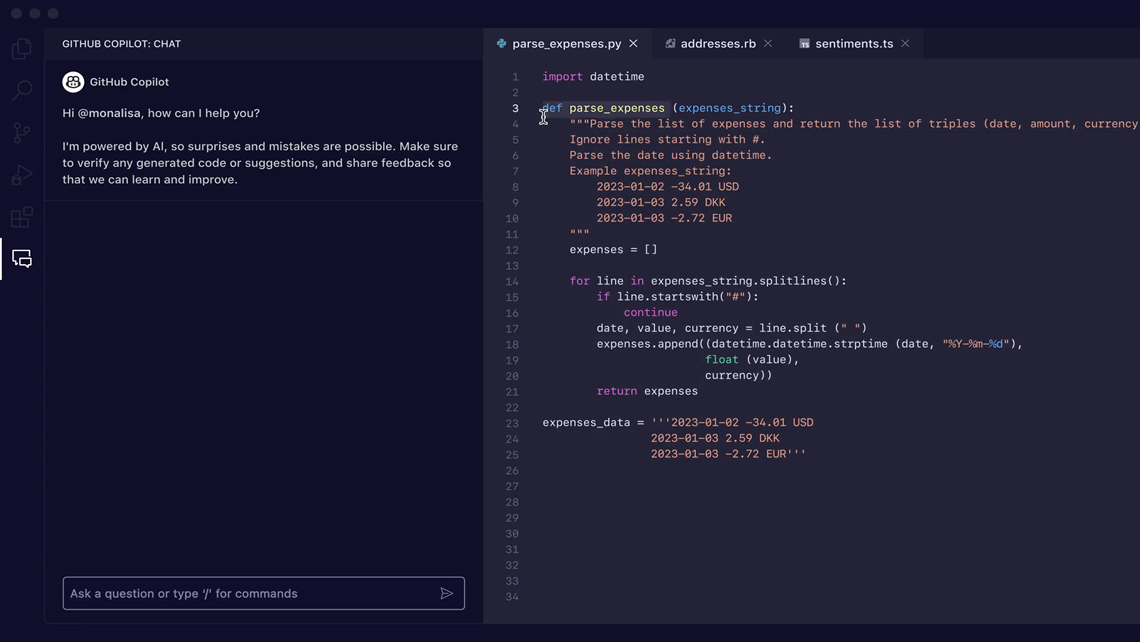
Task: Click 'Ignore lines starting with #.' docstring line
Action: pos(667,140)
